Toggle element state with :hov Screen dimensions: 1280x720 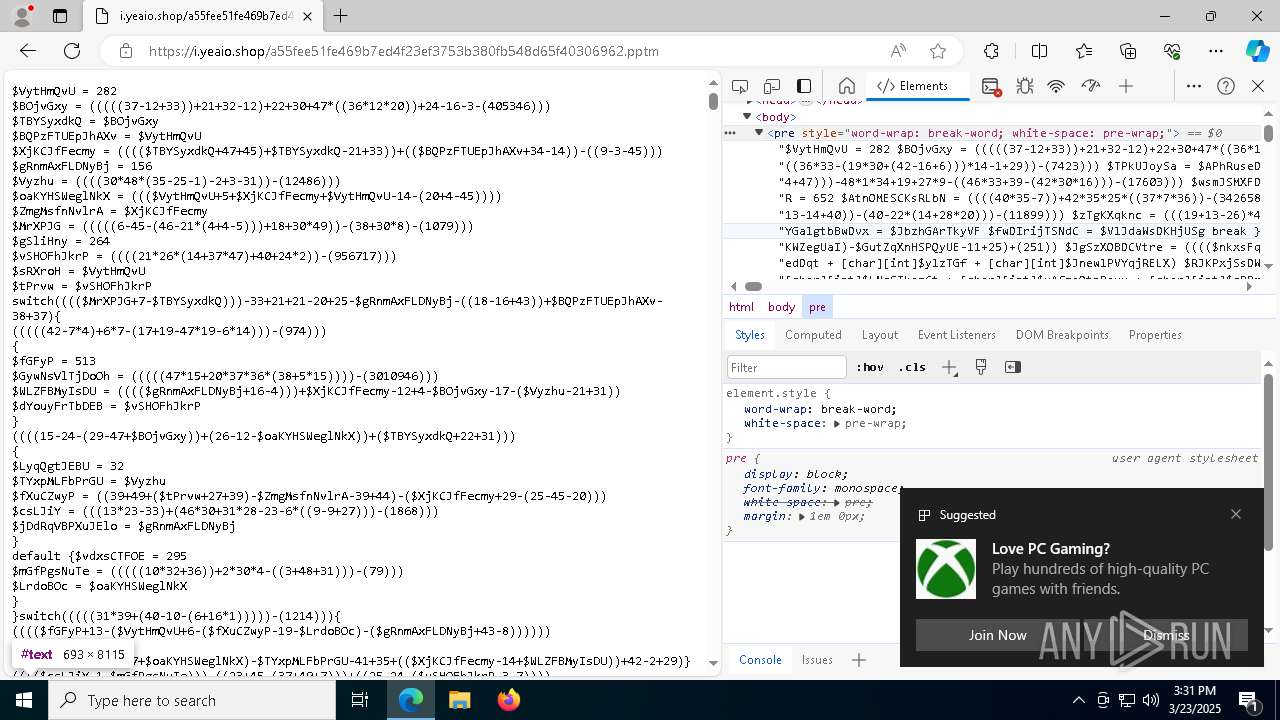click(870, 367)
